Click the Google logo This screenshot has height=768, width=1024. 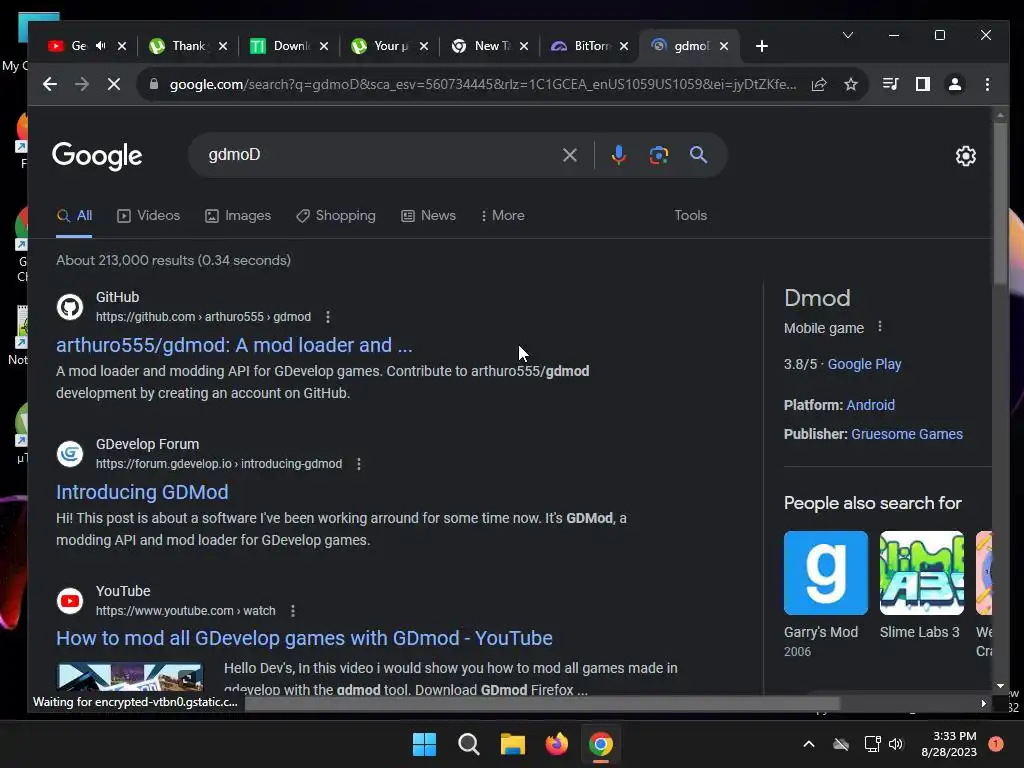(97, 156)
